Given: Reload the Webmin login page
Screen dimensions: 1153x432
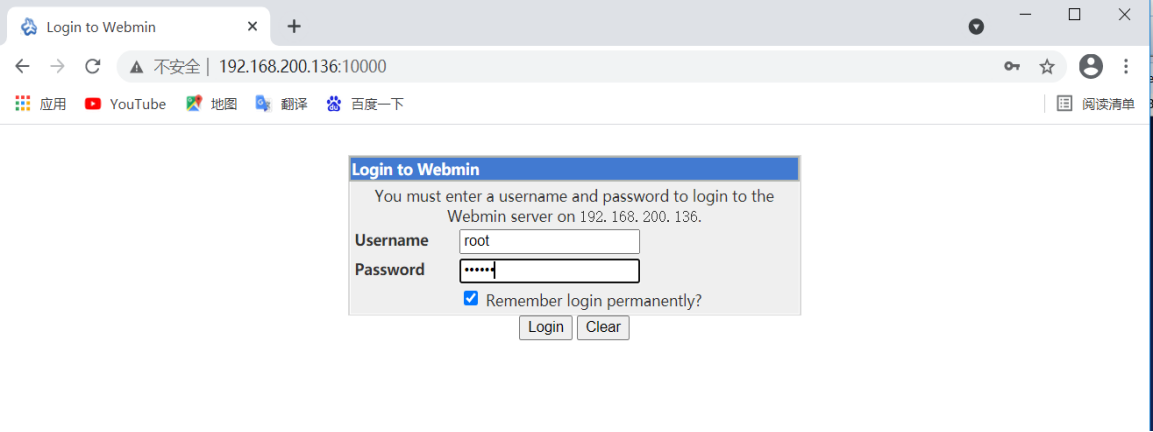Looking at the screenshot, I should [x=92, y=67].
